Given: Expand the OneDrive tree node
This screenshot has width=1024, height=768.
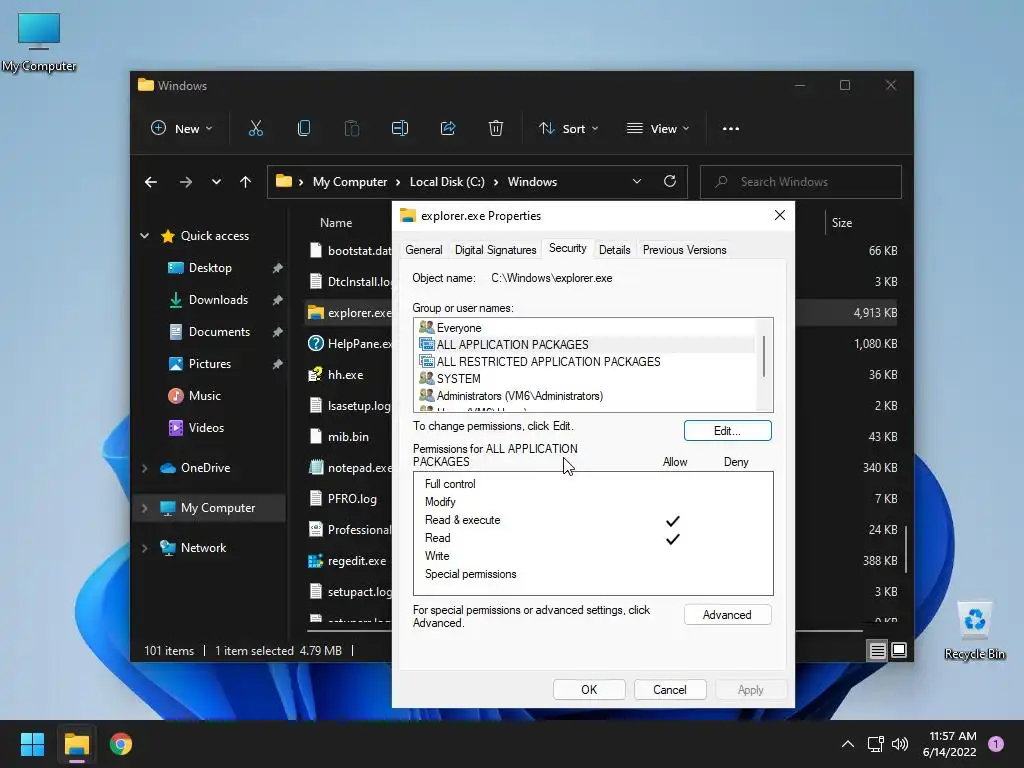Looking at the screenshot, I should click(144, 468).
